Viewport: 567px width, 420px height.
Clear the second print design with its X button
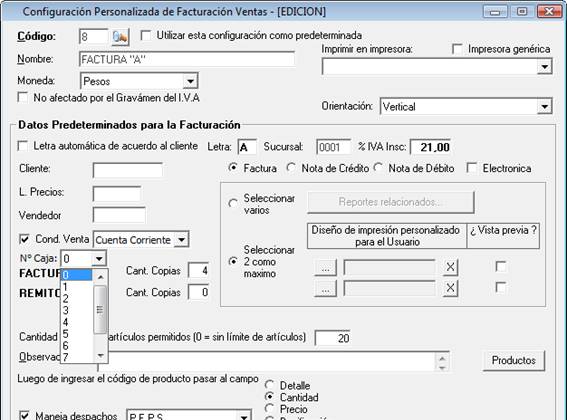click(x=450, y=288)
